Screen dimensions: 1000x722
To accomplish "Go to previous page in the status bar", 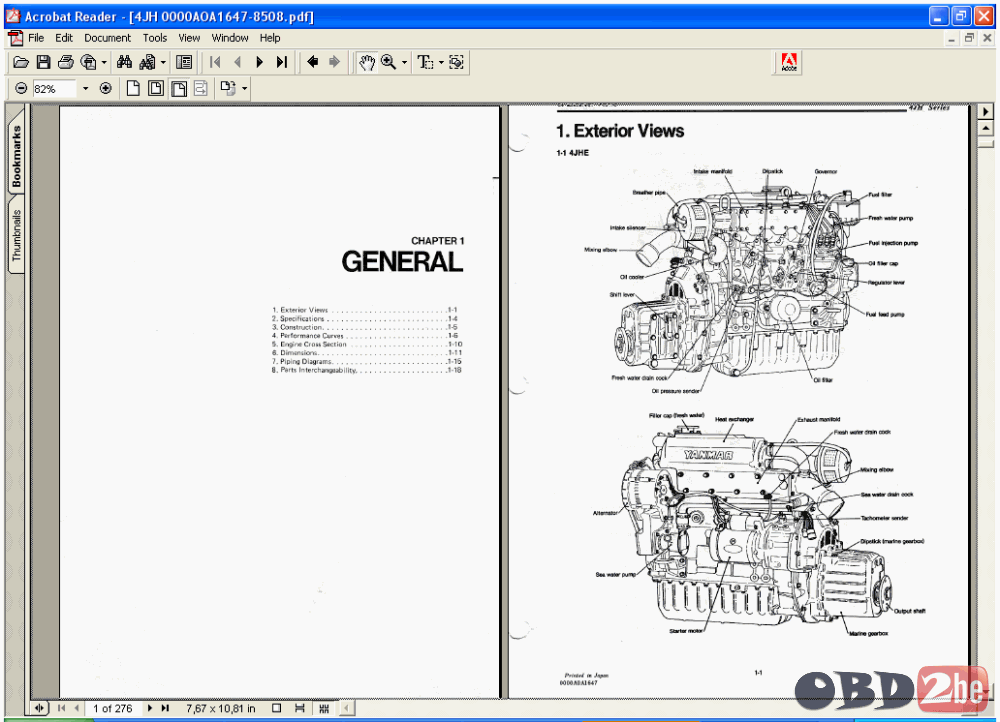I will [77, 708].
